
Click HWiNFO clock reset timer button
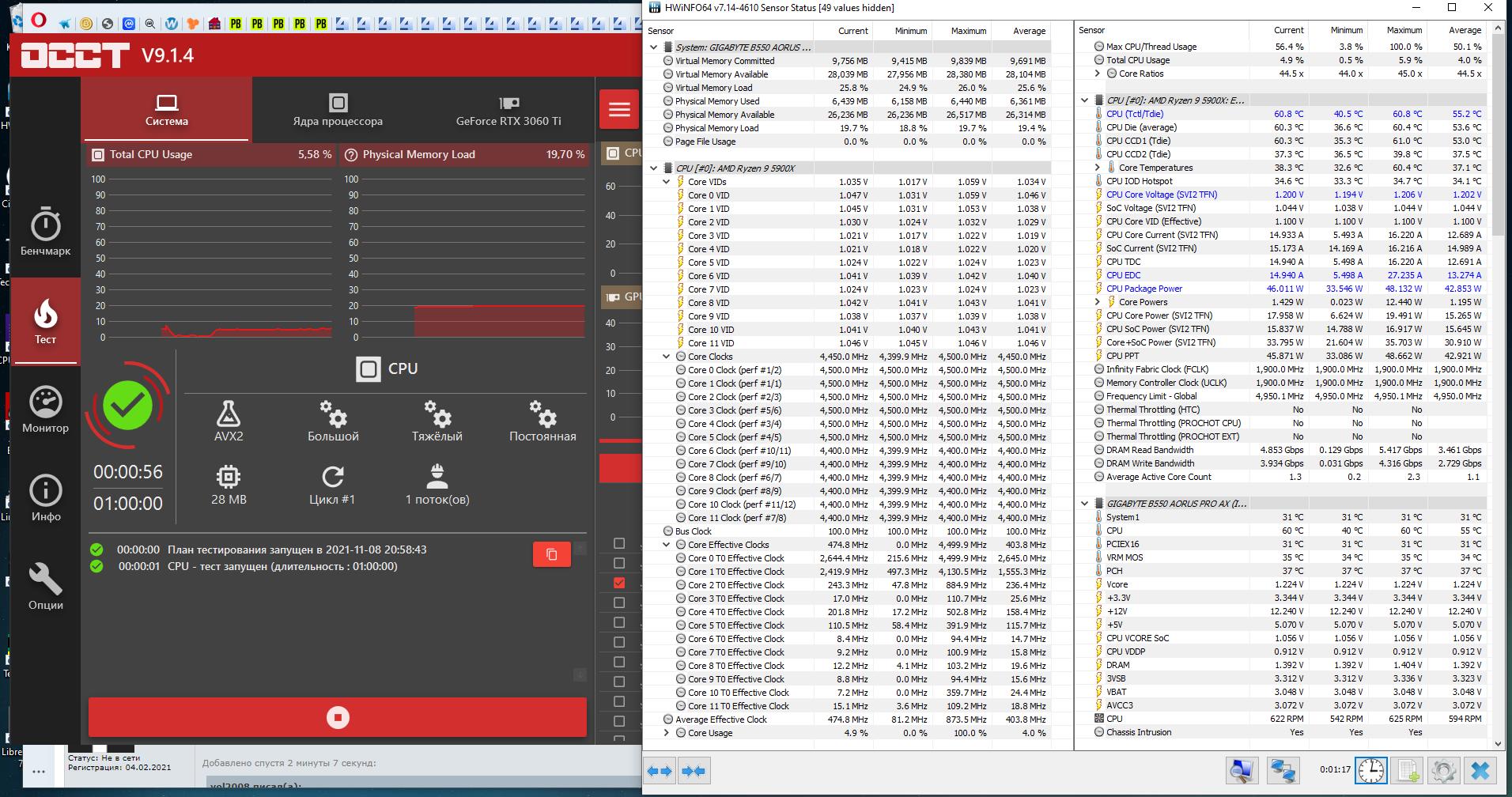click(x=1371, y=770)
